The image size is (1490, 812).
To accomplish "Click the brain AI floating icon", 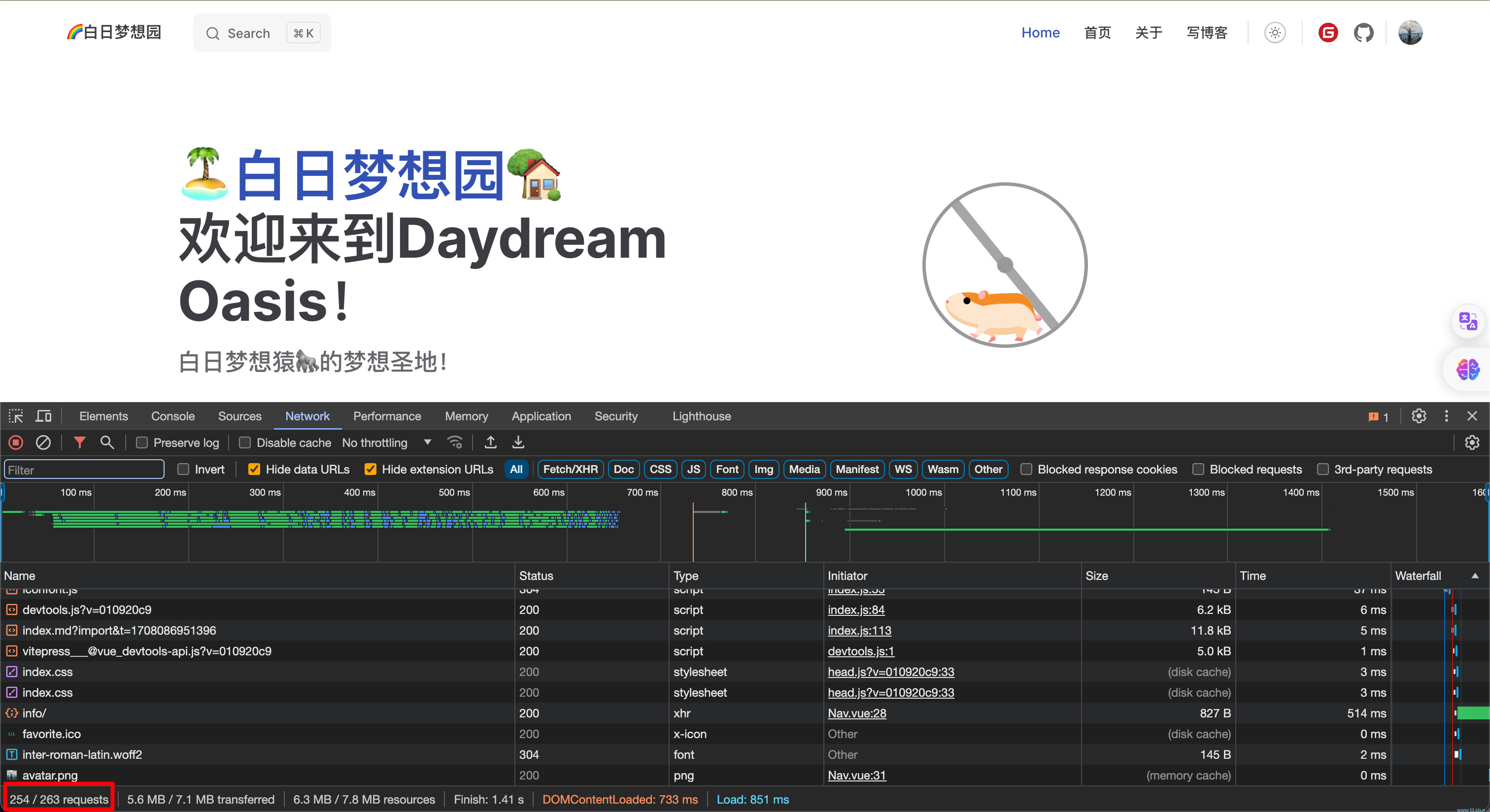I will click(x=1468, y=369).
